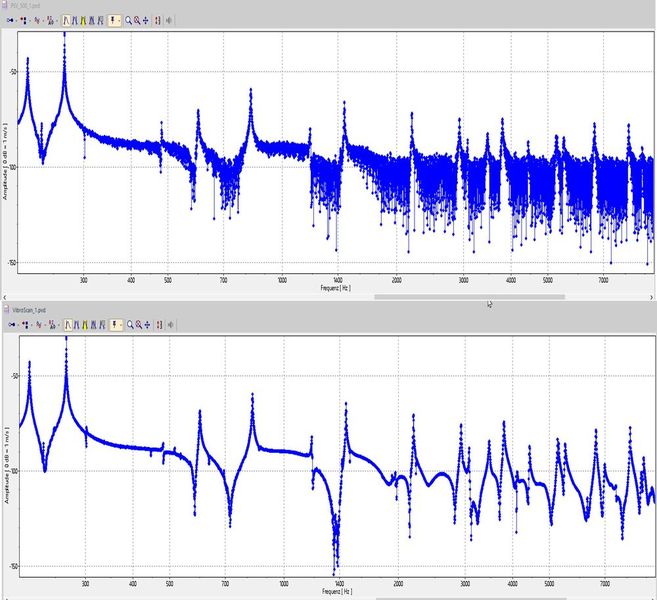Click the blue zoom magnifier in top toolbar
The width and height of the screenshot is (657, 600).
click(129, 21)
